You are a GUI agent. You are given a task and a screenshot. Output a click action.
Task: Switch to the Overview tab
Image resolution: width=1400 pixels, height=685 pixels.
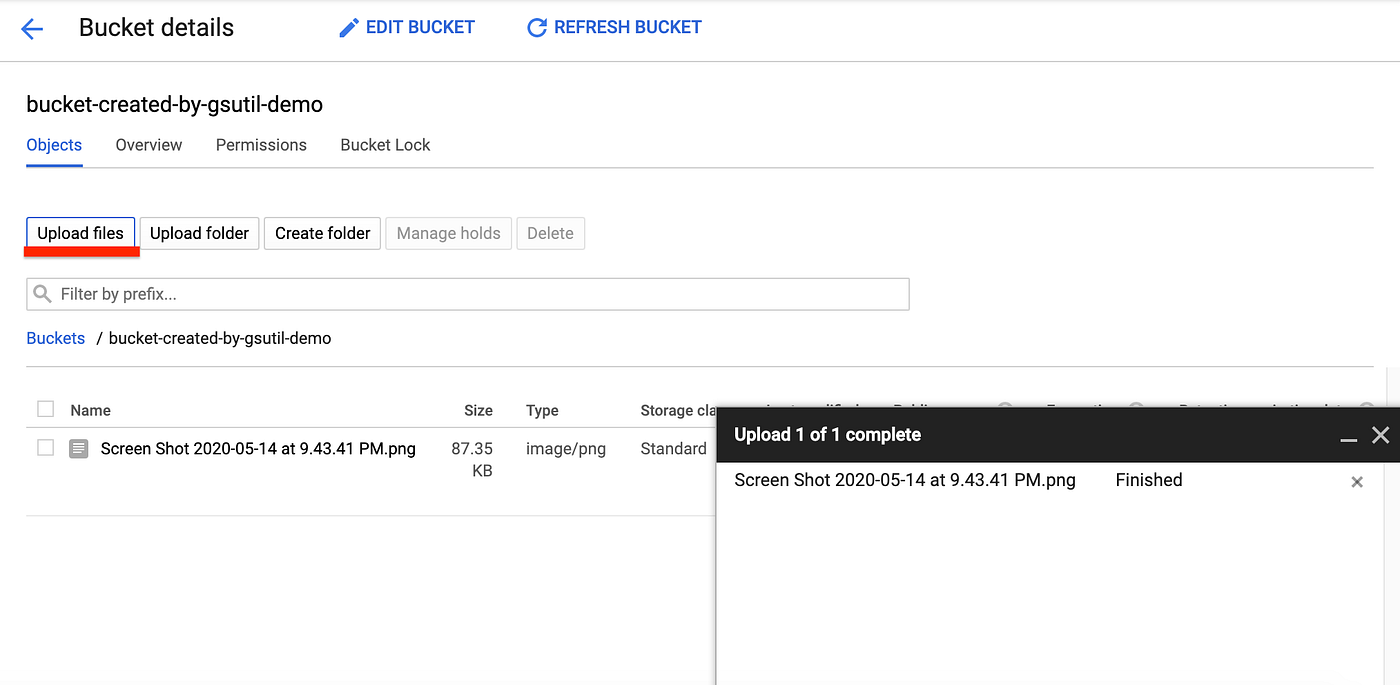point(148,145)
